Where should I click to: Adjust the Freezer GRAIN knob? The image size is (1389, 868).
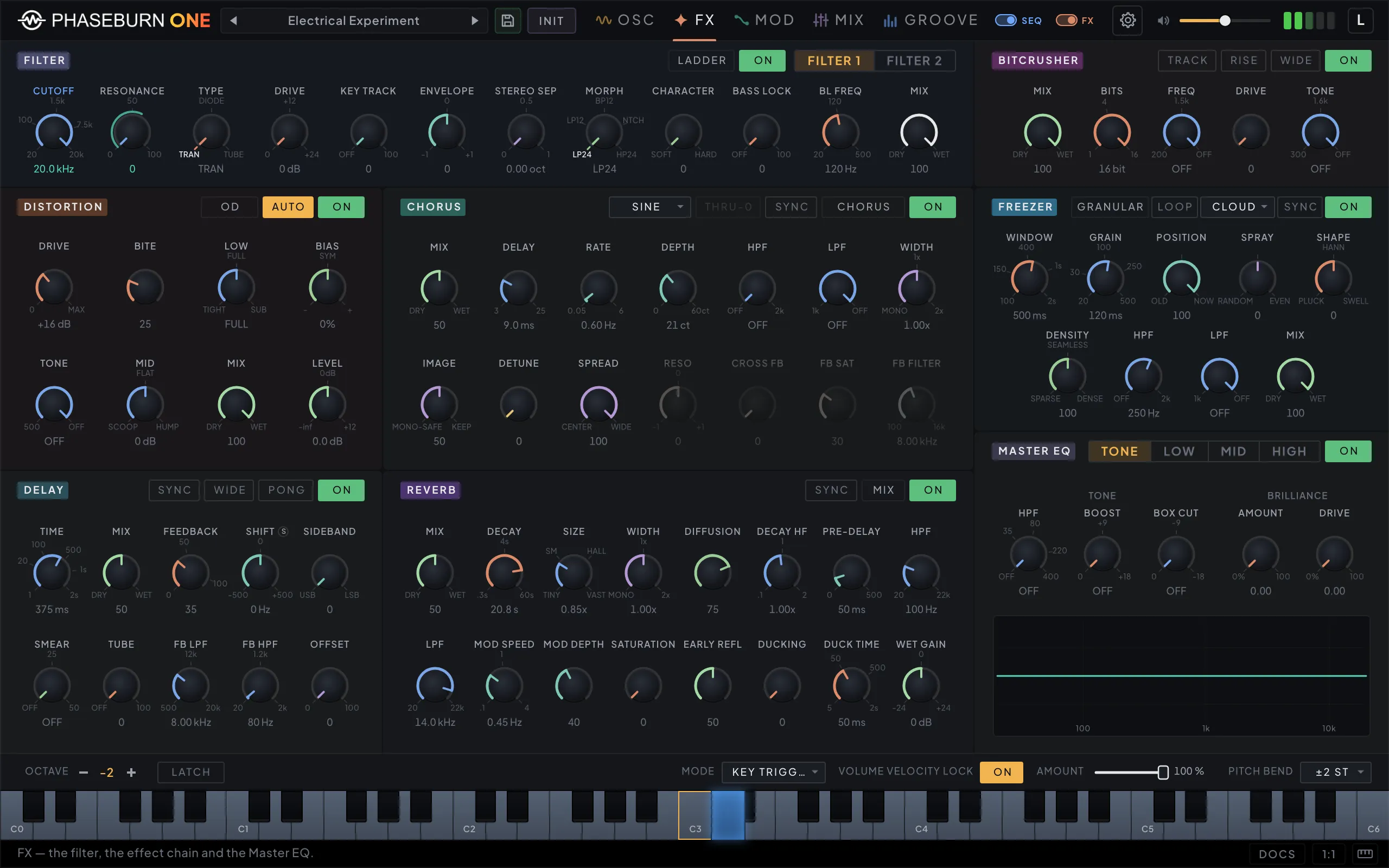1105,278
